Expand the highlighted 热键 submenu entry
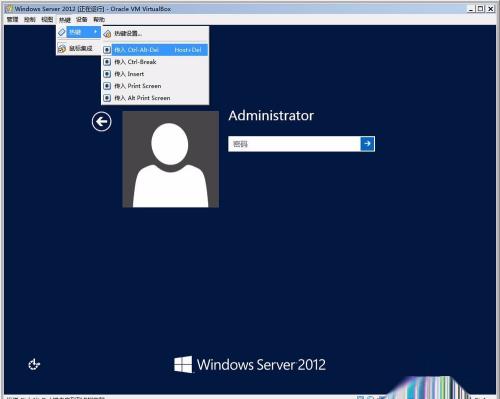Image resolution: width=500 pixels, height=399 pixels. [x=79, y=32]
